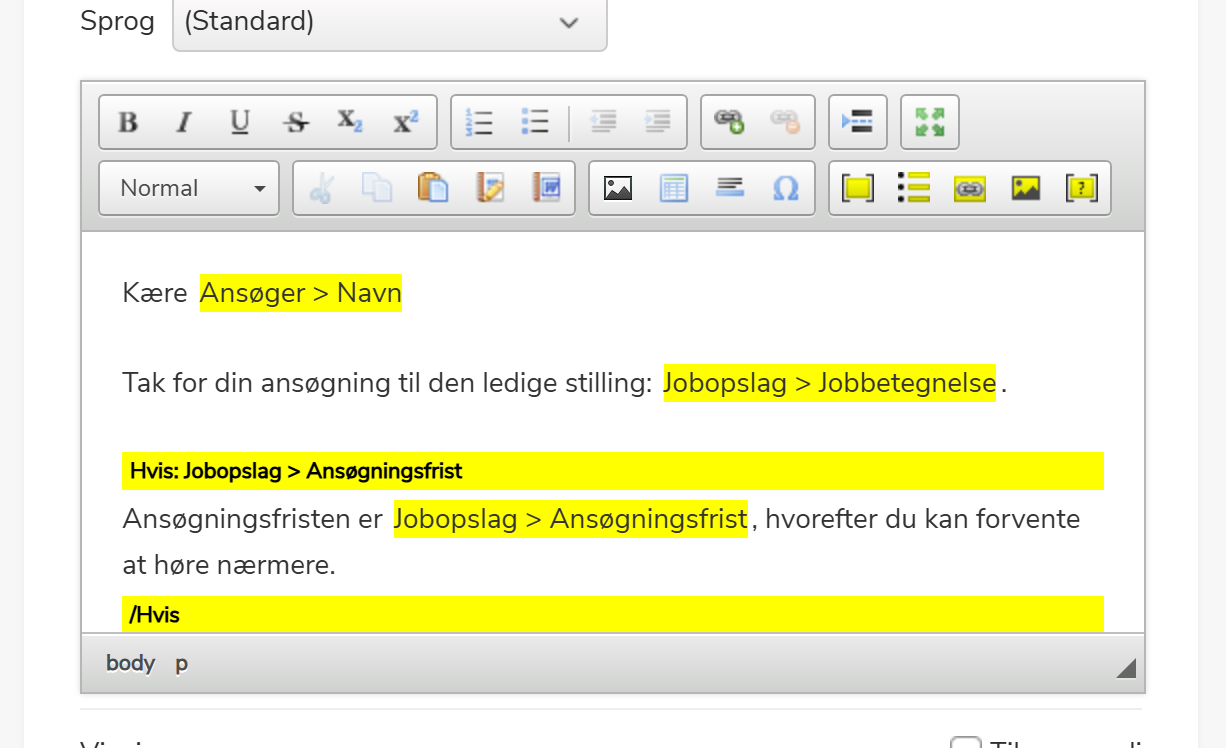This screenshot has width=1226, height=748.
Task: Toggle bold formatting
Action: coord(127,122)
